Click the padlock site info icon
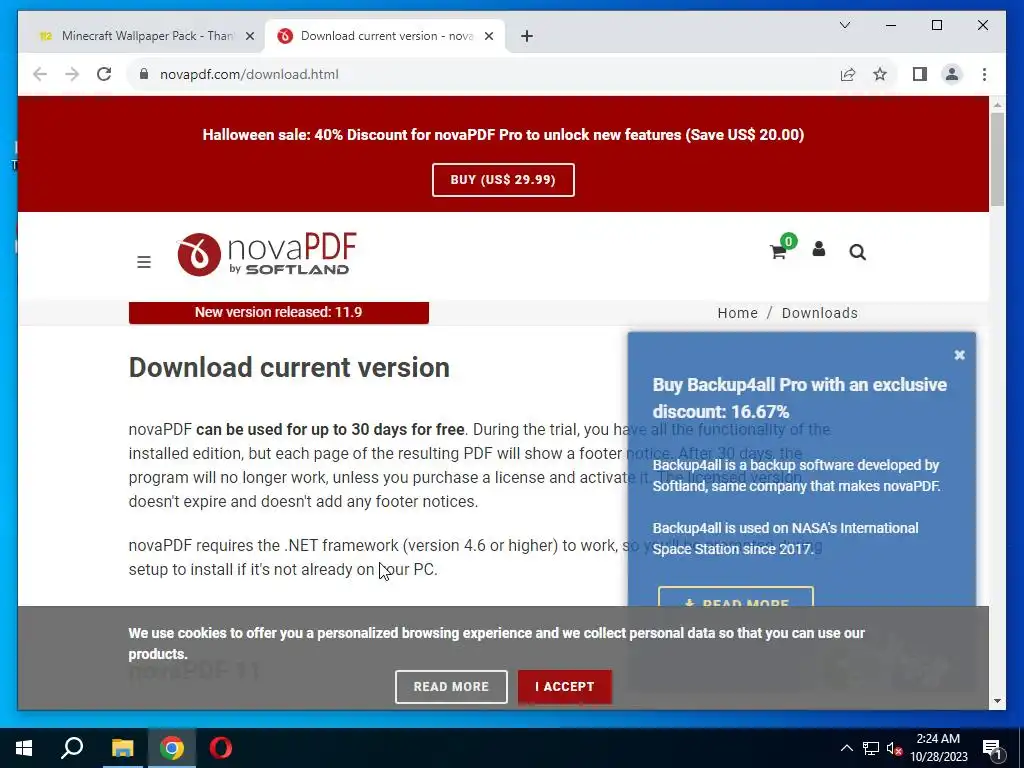 [144, 74]
